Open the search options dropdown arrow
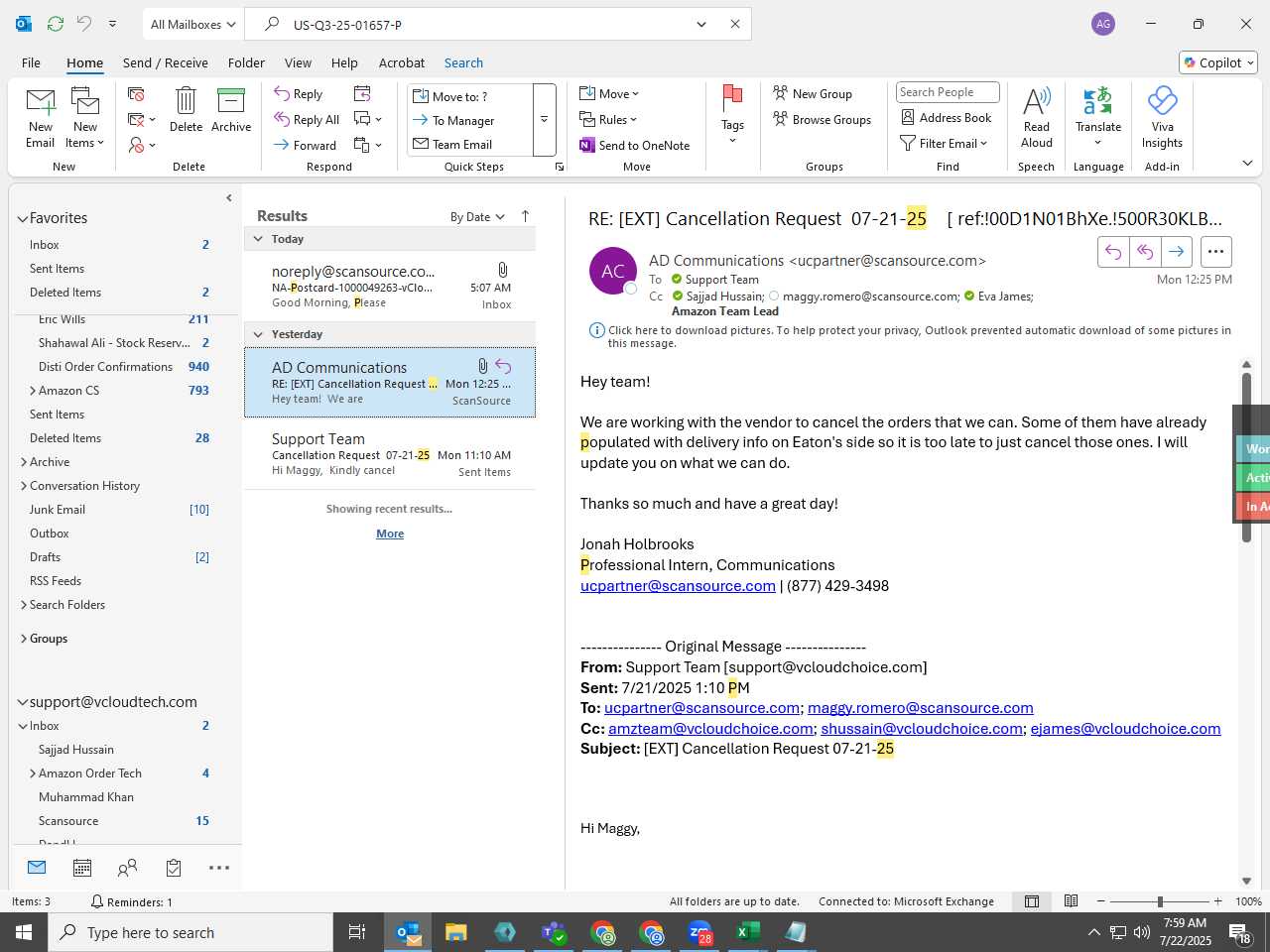 tap(701, 24)
